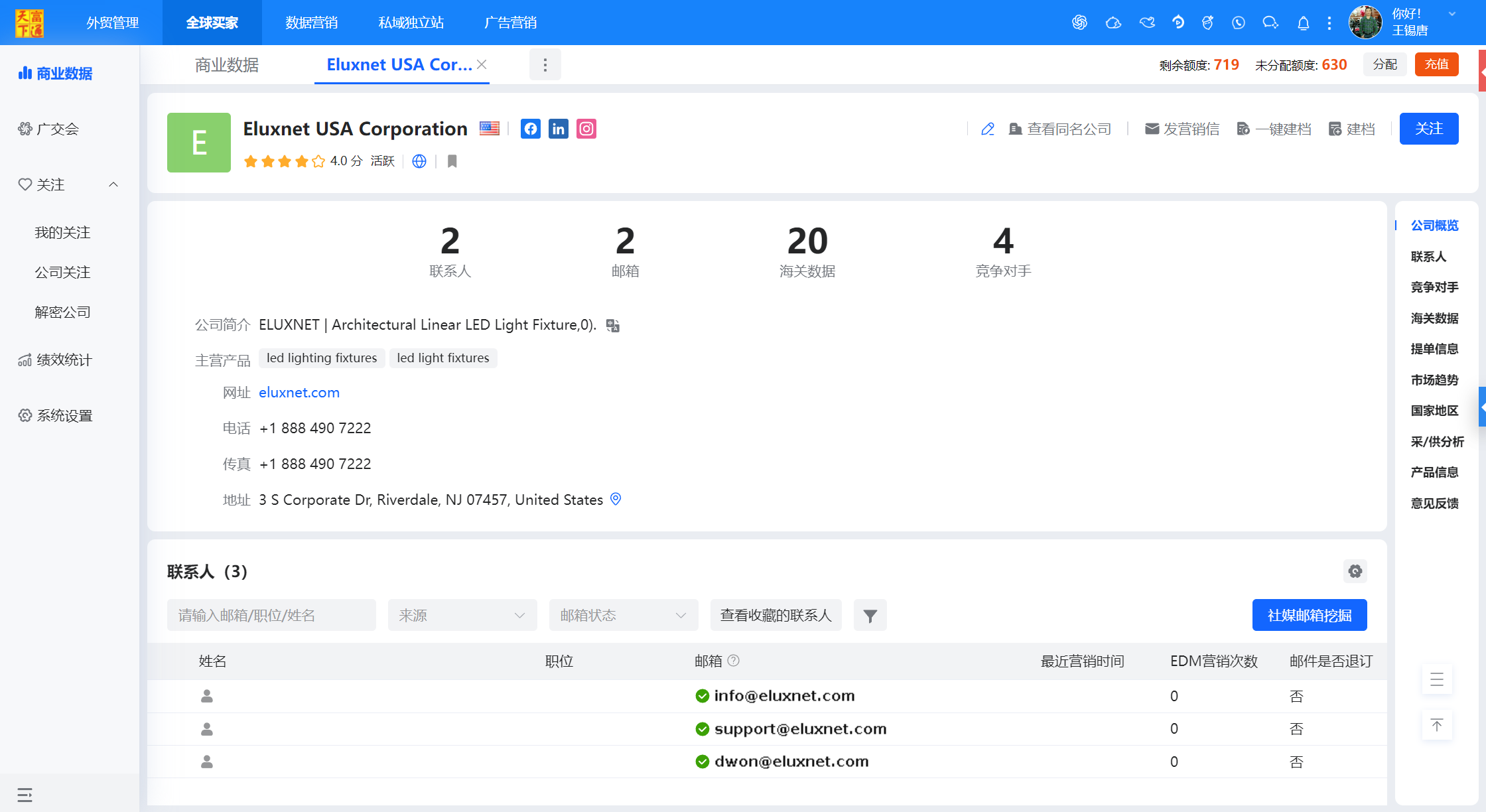The image size is (1486, 812).
Task: Open the company LinkedIn icon
Action: tap(559, 129)
